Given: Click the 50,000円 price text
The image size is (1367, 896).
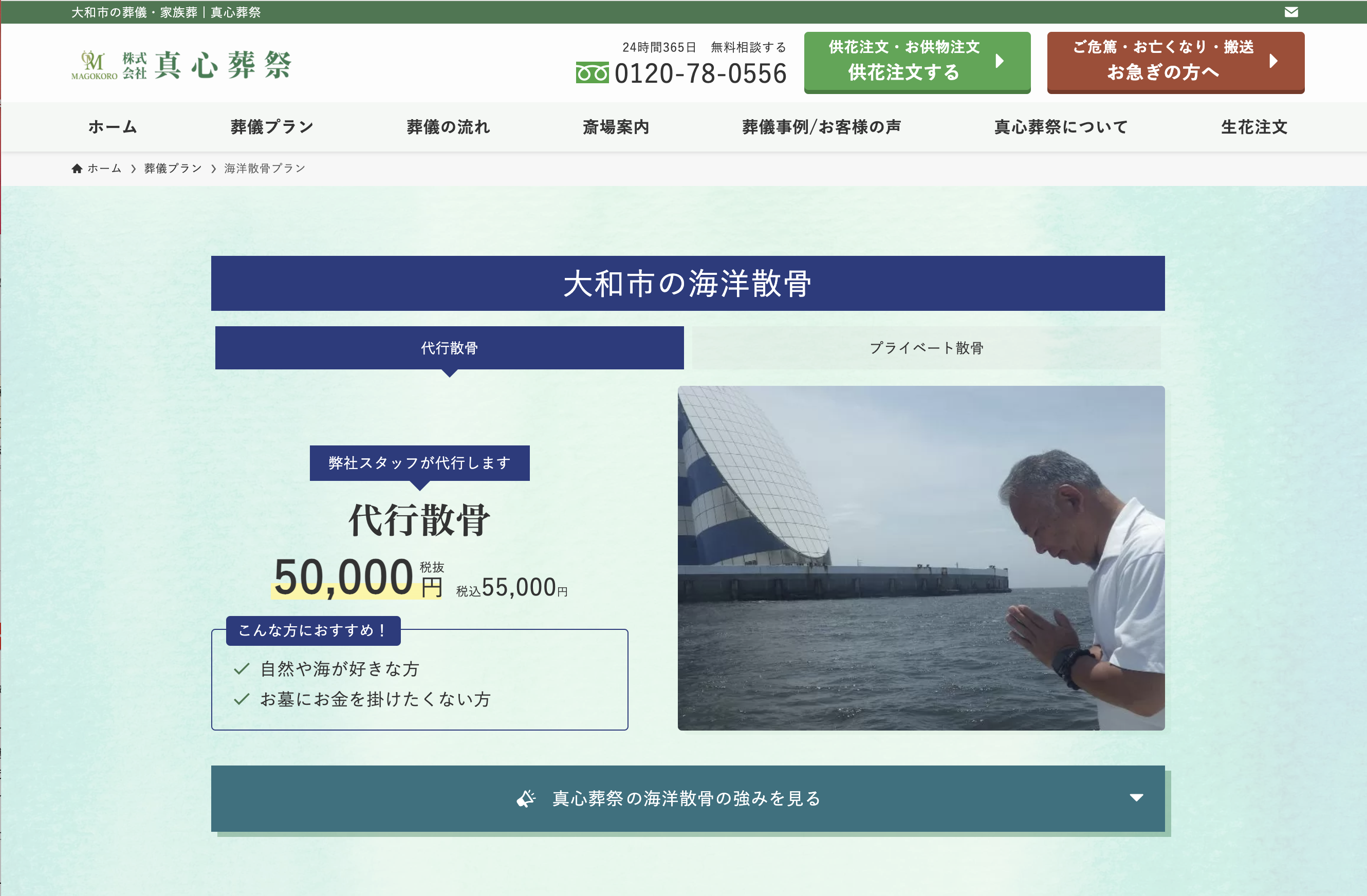Looking at the screenshot, I should pyautogui.click(x=358, y=577).
